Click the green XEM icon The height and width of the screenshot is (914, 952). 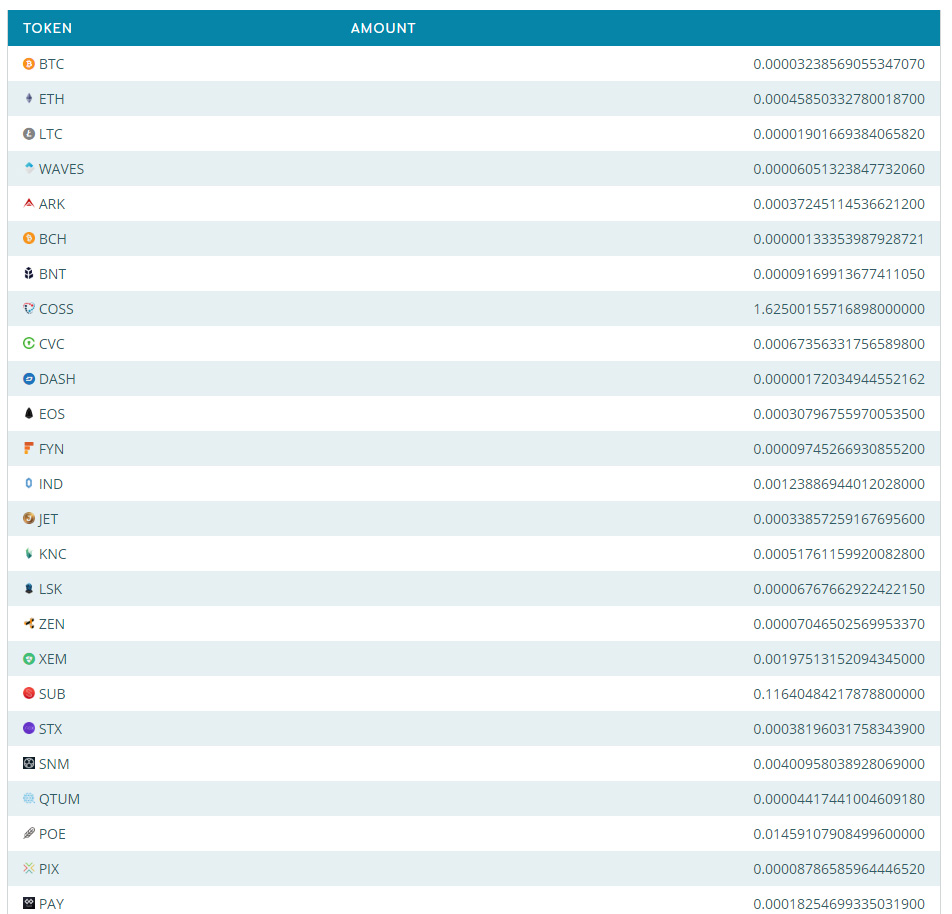tap(29, 658)
